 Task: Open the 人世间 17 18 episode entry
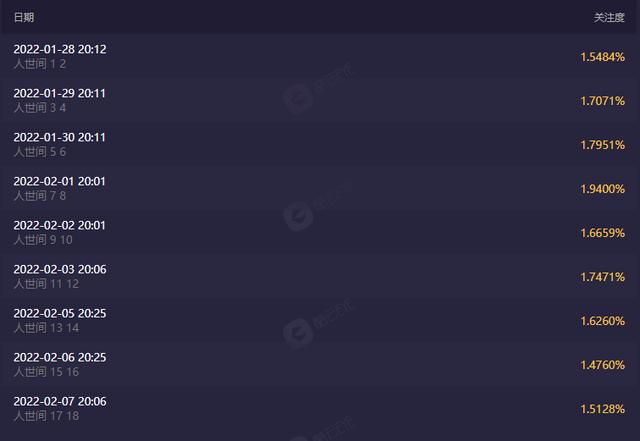[46, 416]
